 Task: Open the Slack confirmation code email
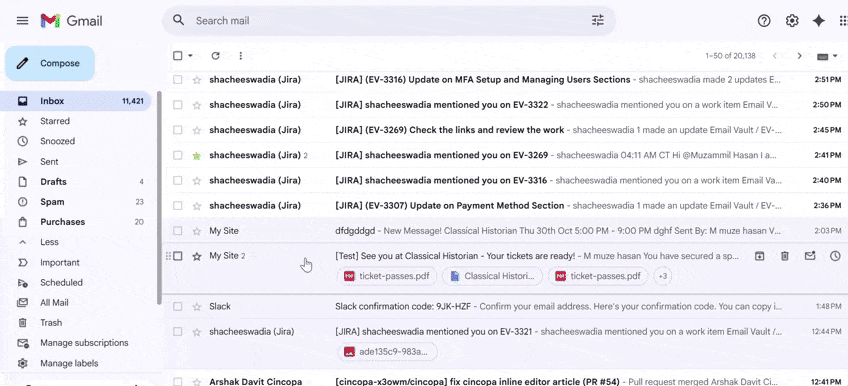click(506, 307)
